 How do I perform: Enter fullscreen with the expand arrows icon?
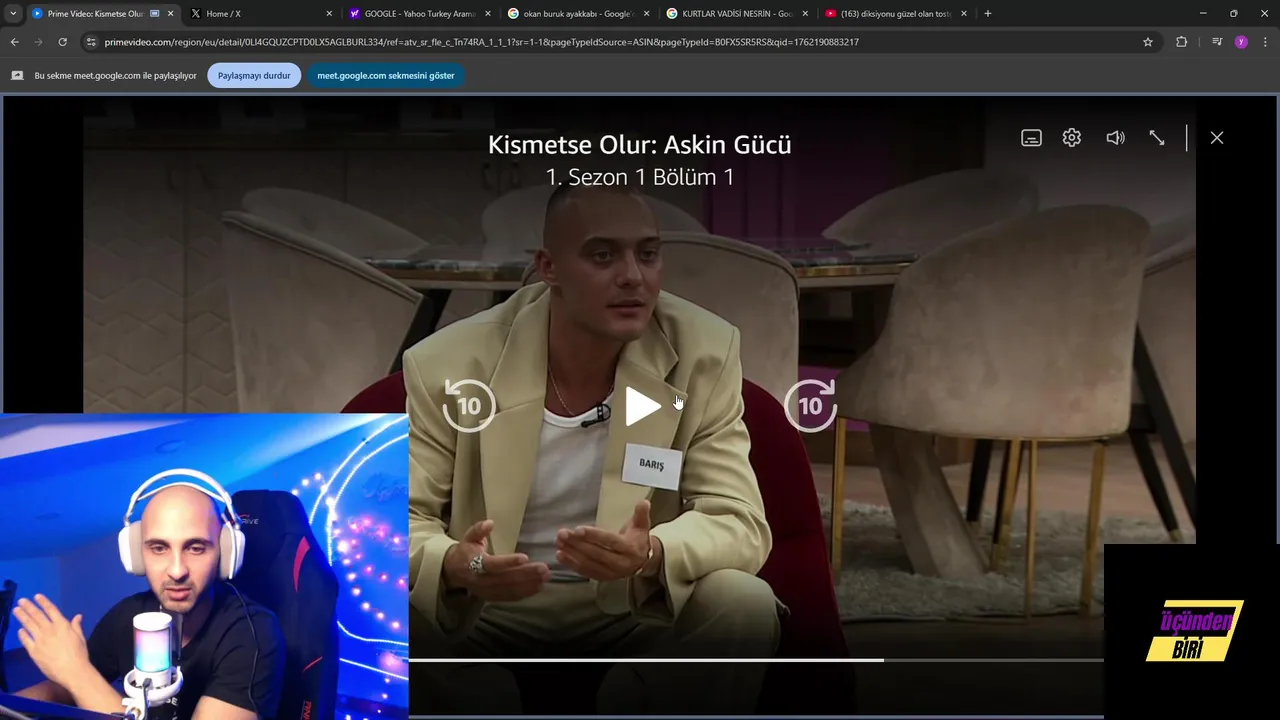(x=1157, y=138)
